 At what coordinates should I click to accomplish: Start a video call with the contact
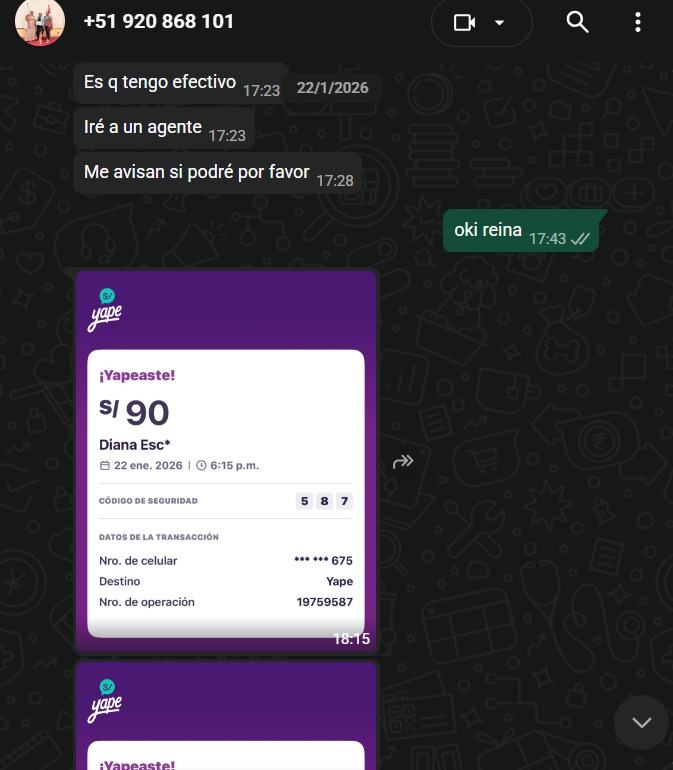pyautogui.click(x=464, y=23)
